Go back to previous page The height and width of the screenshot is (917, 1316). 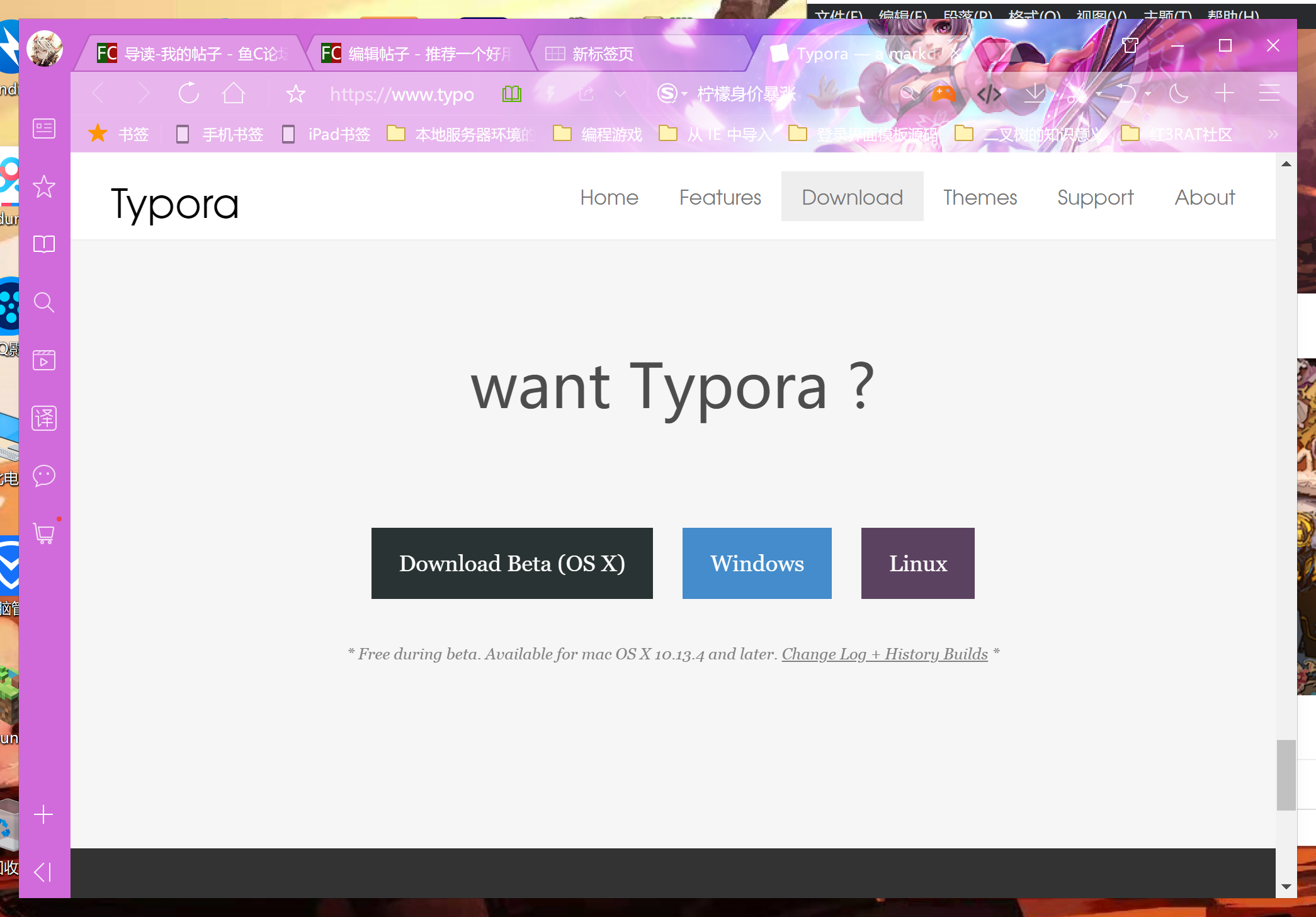click(98, 94)
